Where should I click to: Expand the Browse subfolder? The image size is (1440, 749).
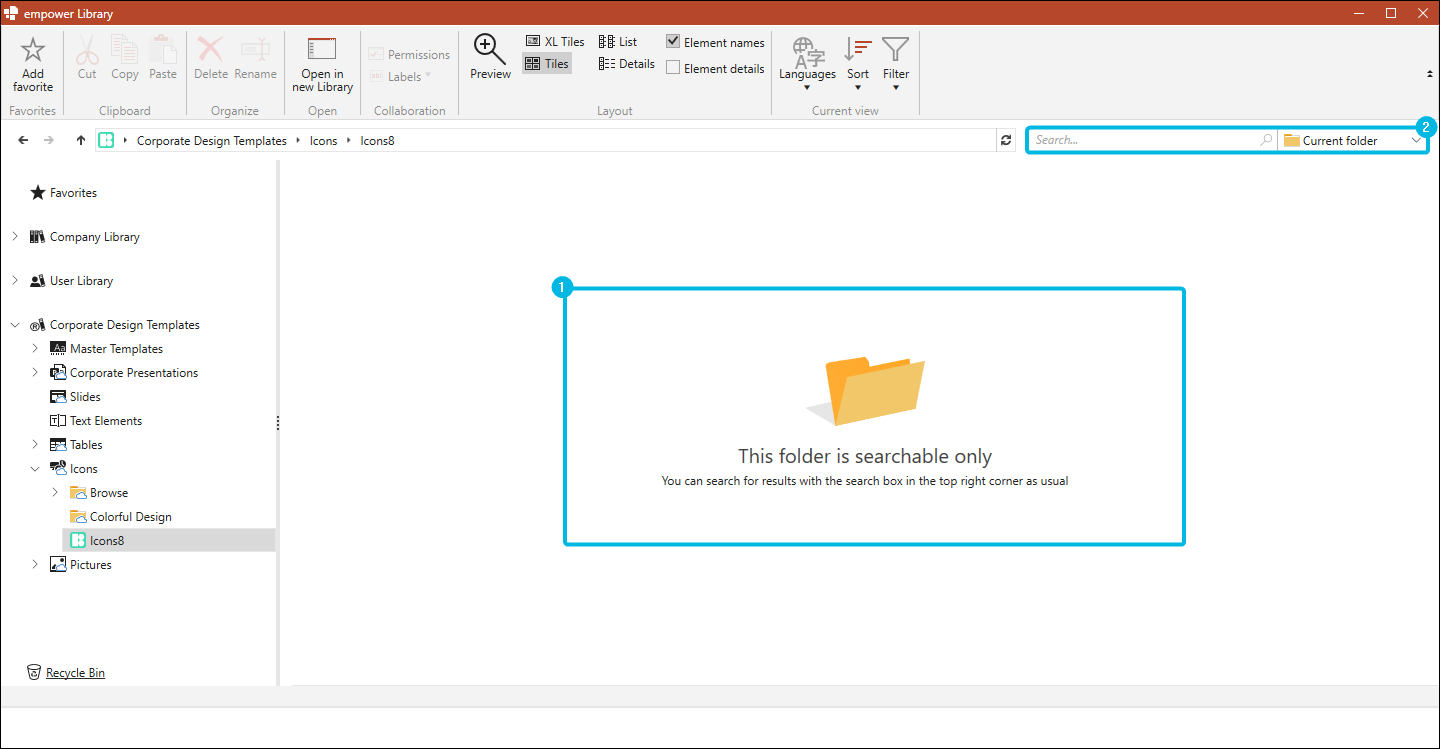pyautogui.click(x=55, y=493)
